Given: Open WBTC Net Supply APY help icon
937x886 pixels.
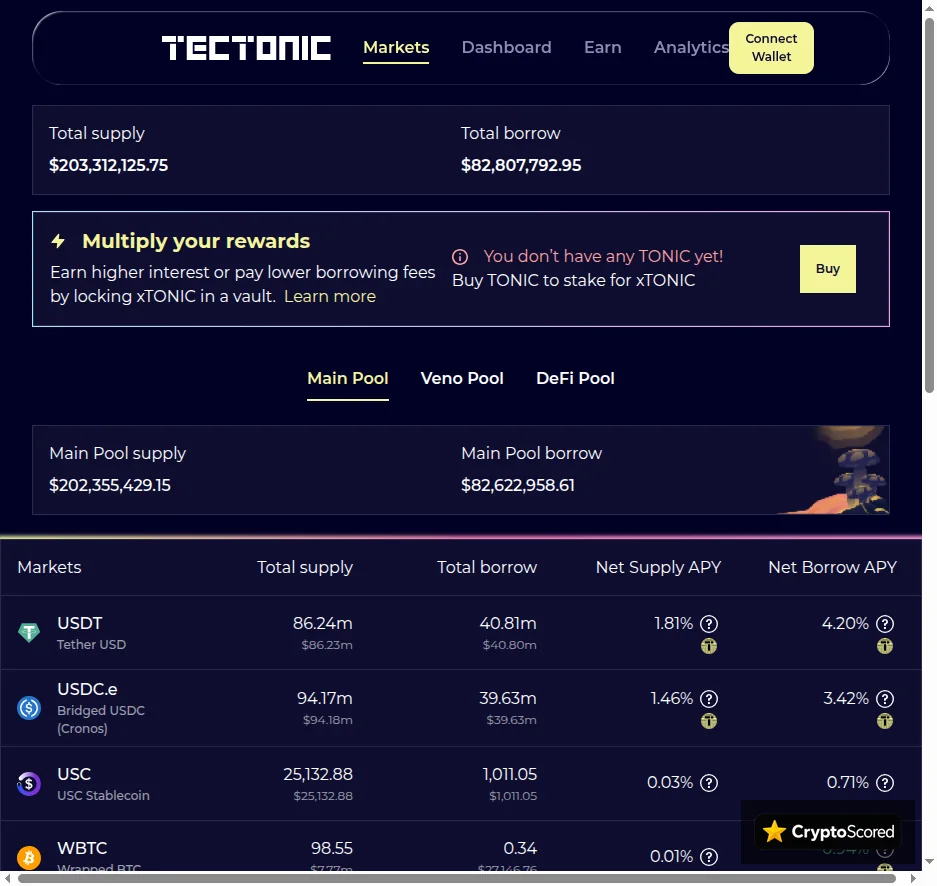Looking at the screenshot, I should (709, 857).
